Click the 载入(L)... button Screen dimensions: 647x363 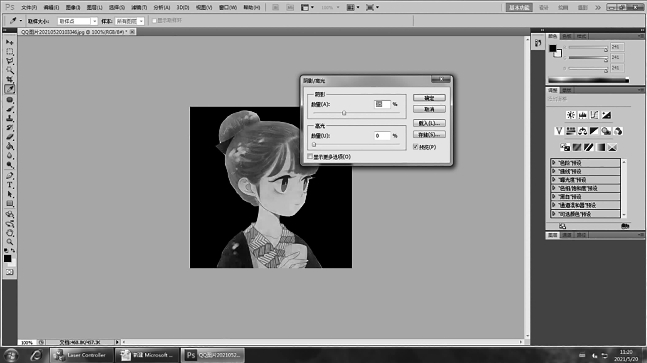click(429, 123)
